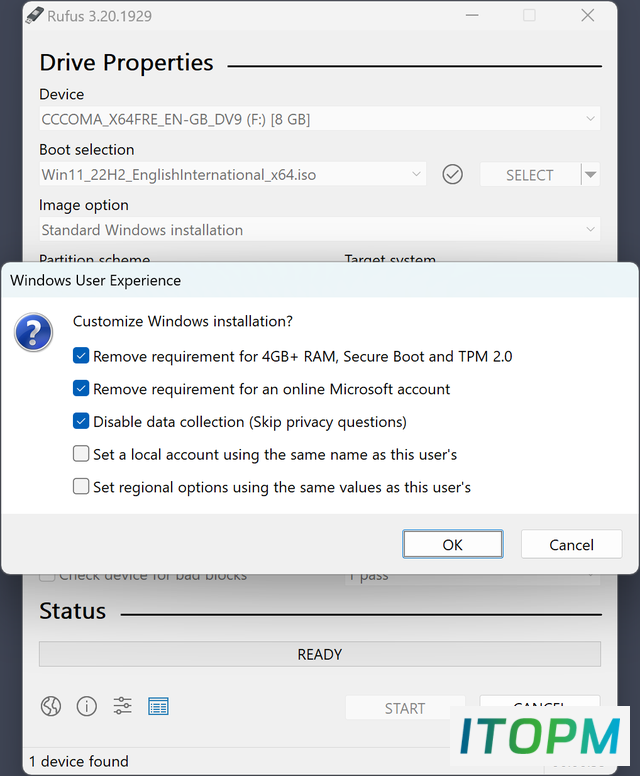Screen dimensions: 640x776
Task: Open the Device dropdown
Action: 319,119
